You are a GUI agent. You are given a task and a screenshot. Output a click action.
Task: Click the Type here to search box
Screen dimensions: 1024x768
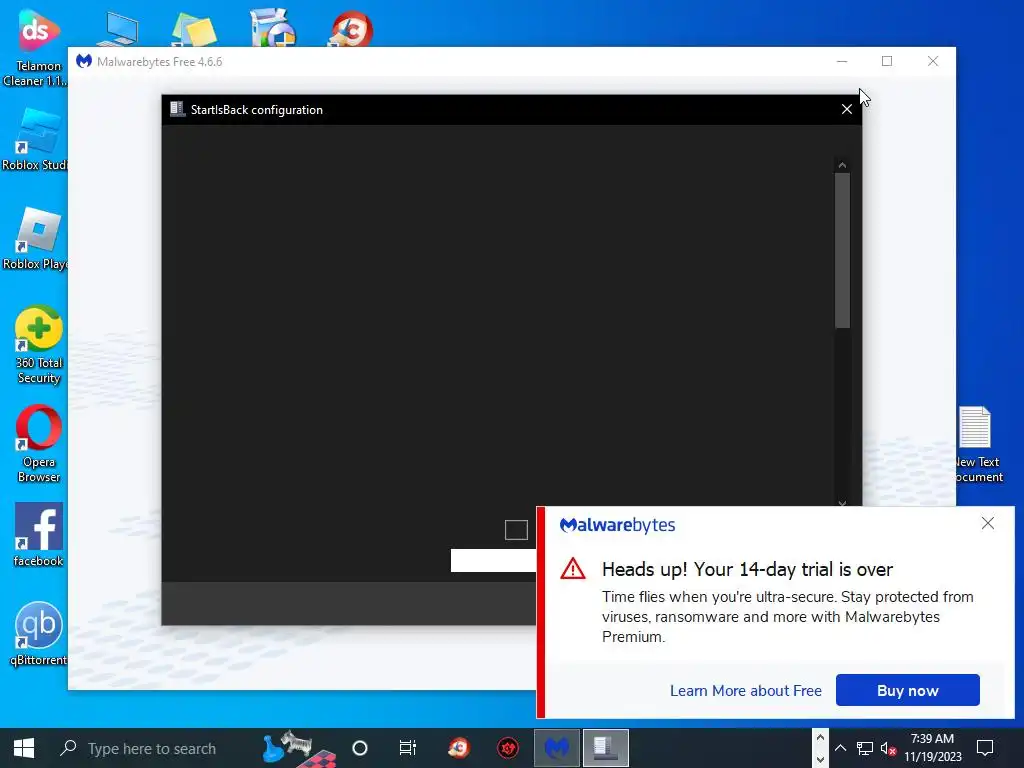[x=152, y=748]
